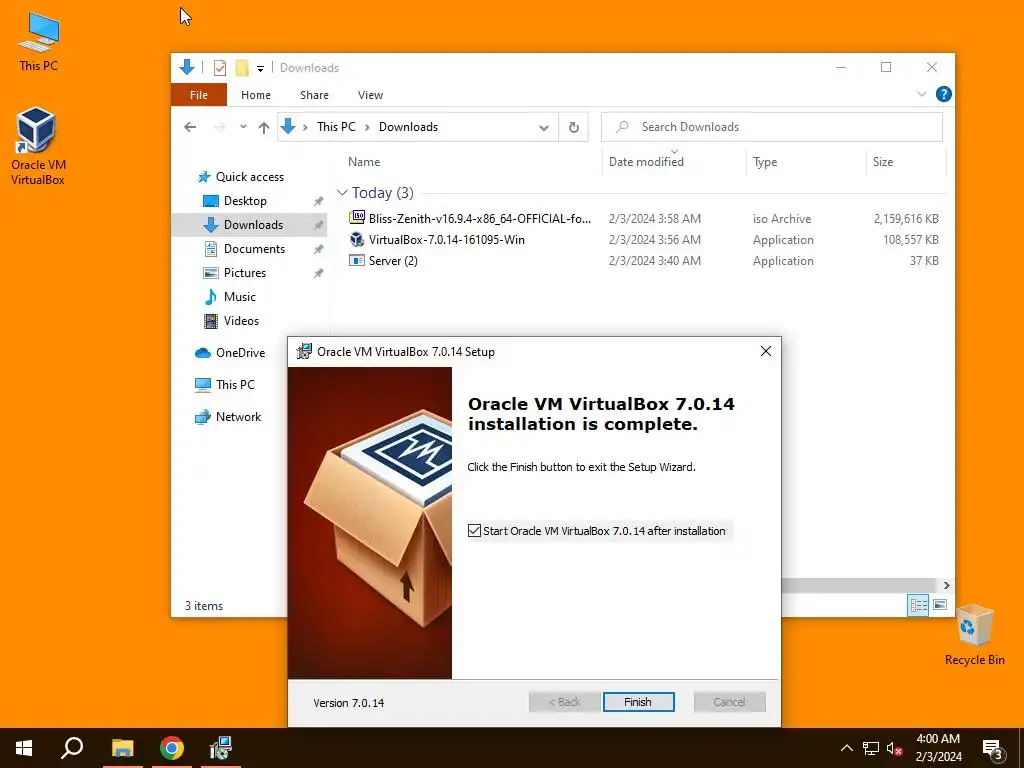Click Downloads in the address bar path
This screenshot has width=1024, height=768.
(408, 127)
